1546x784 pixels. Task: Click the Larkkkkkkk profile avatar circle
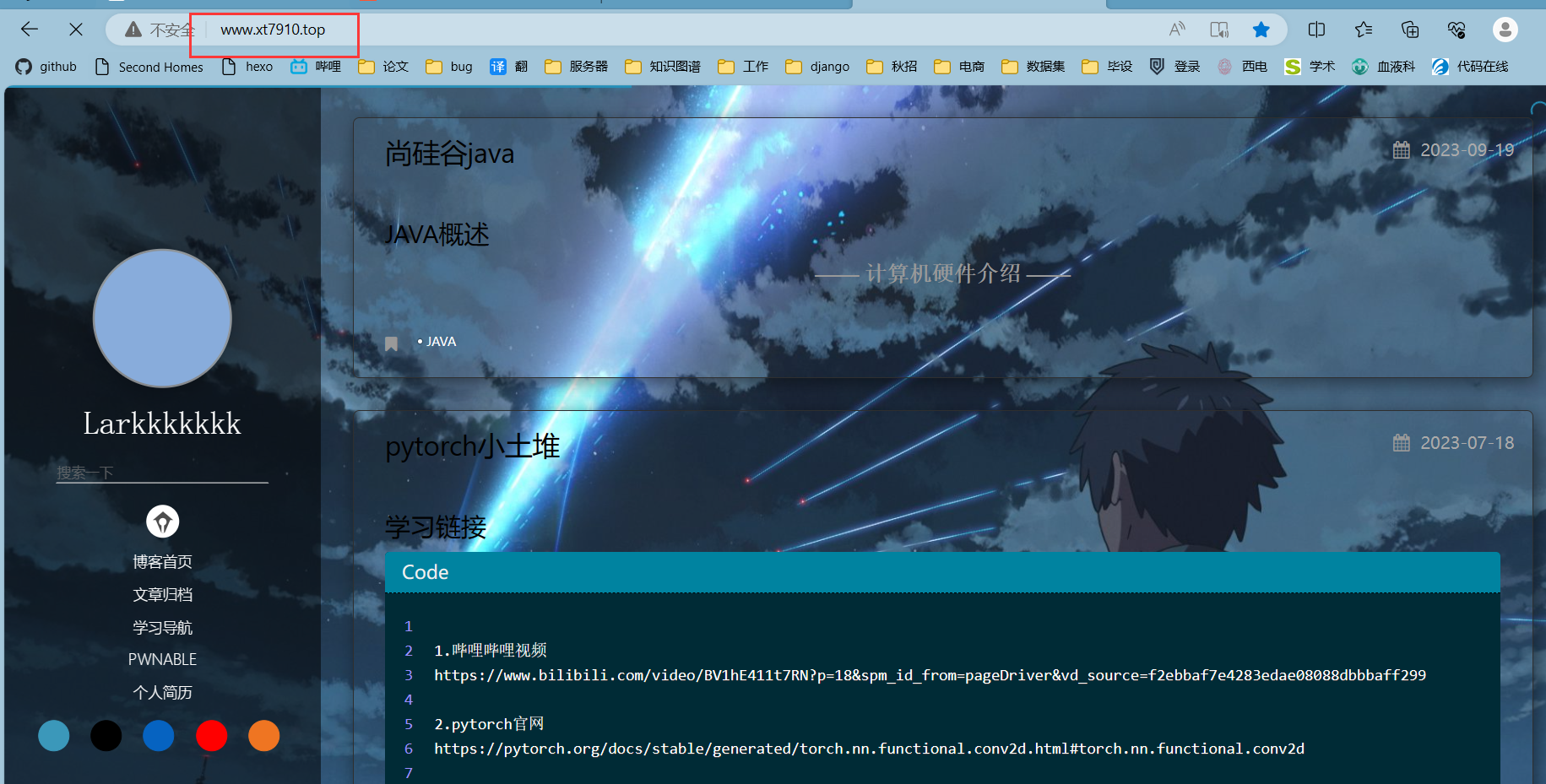[162, 318]
